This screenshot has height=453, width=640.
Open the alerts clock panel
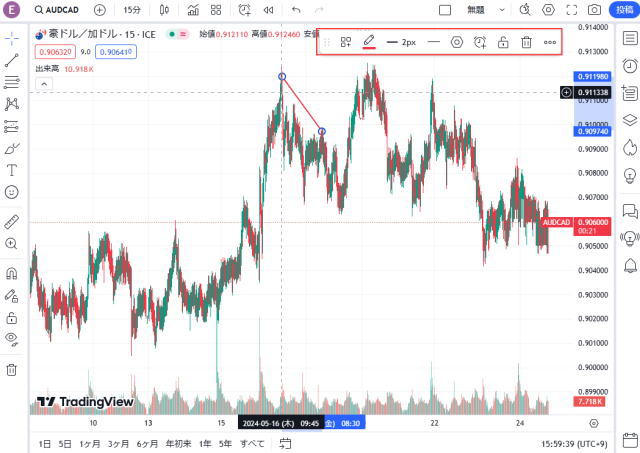click(x=630, y=65)
